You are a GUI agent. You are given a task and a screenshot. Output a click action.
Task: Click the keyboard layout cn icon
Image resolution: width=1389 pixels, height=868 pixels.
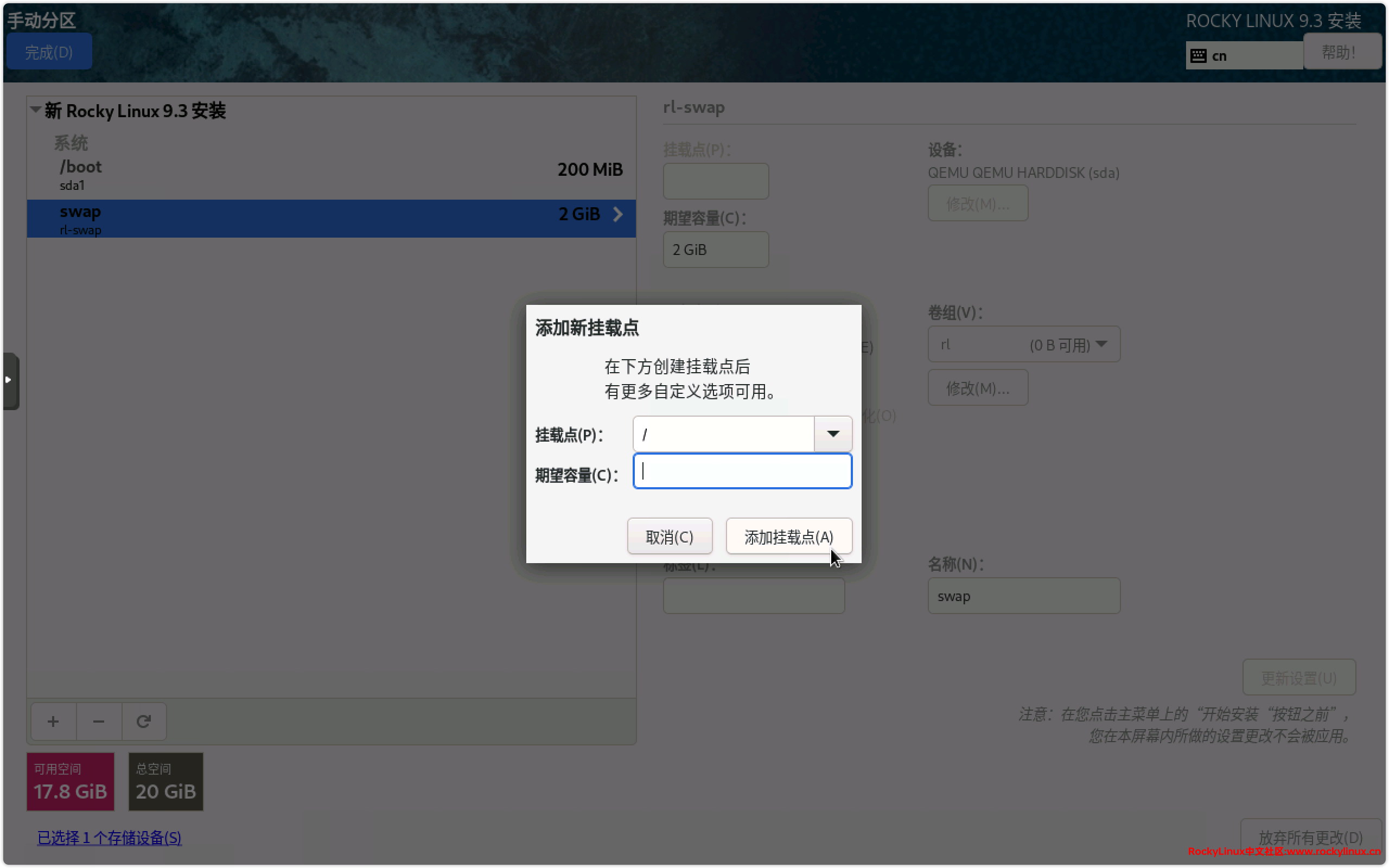click(1199, 56)
